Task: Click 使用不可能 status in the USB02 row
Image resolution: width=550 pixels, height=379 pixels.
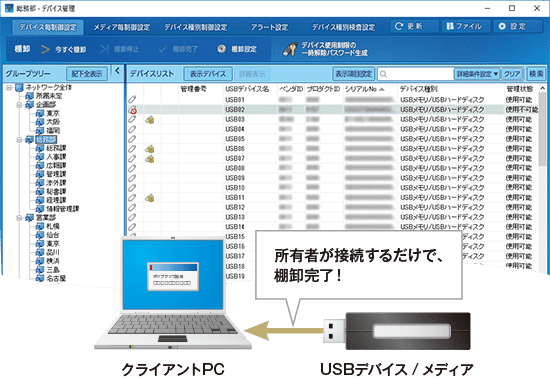Action: [522, 110]
